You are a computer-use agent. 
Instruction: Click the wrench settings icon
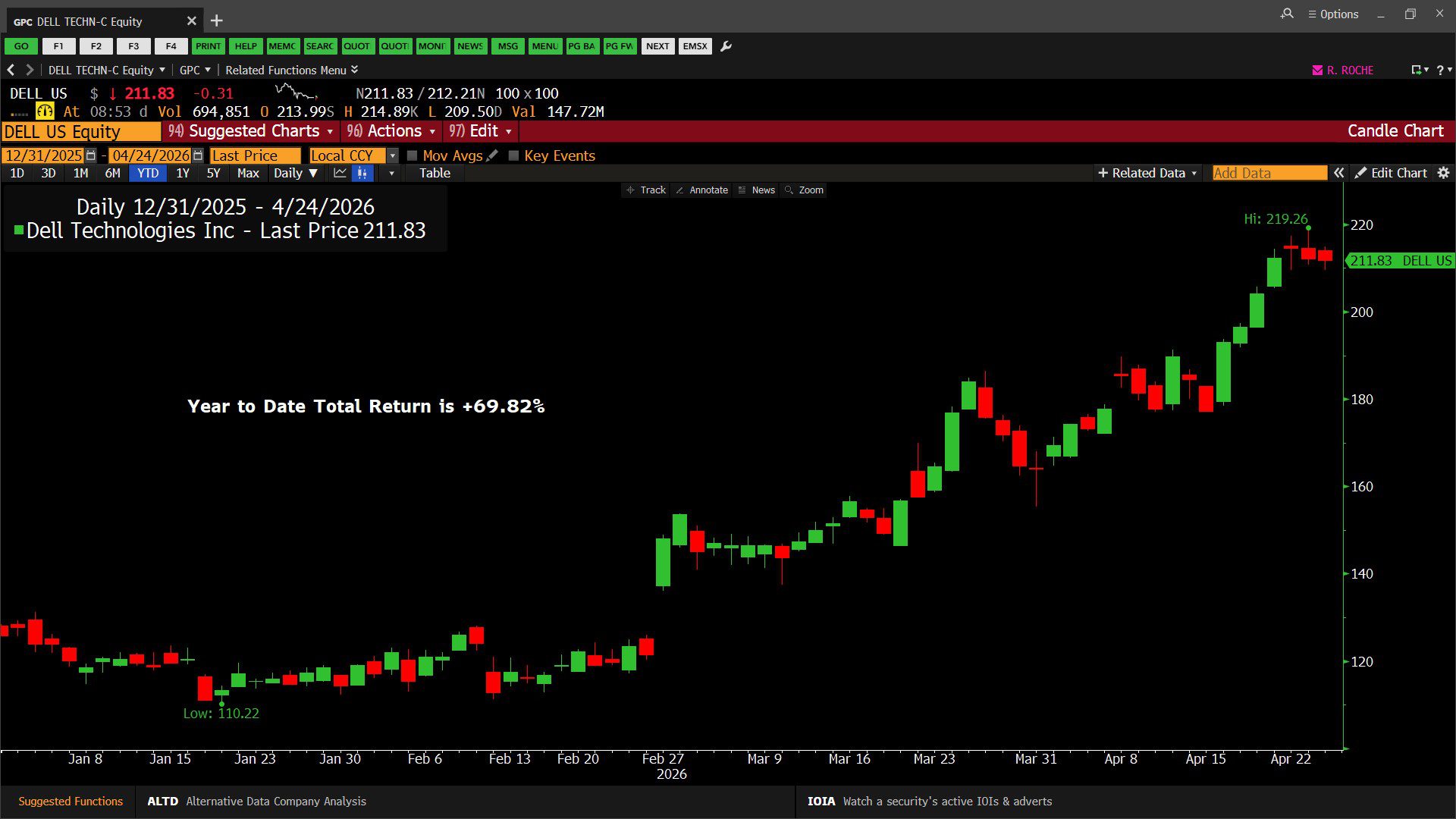[726, 46]
